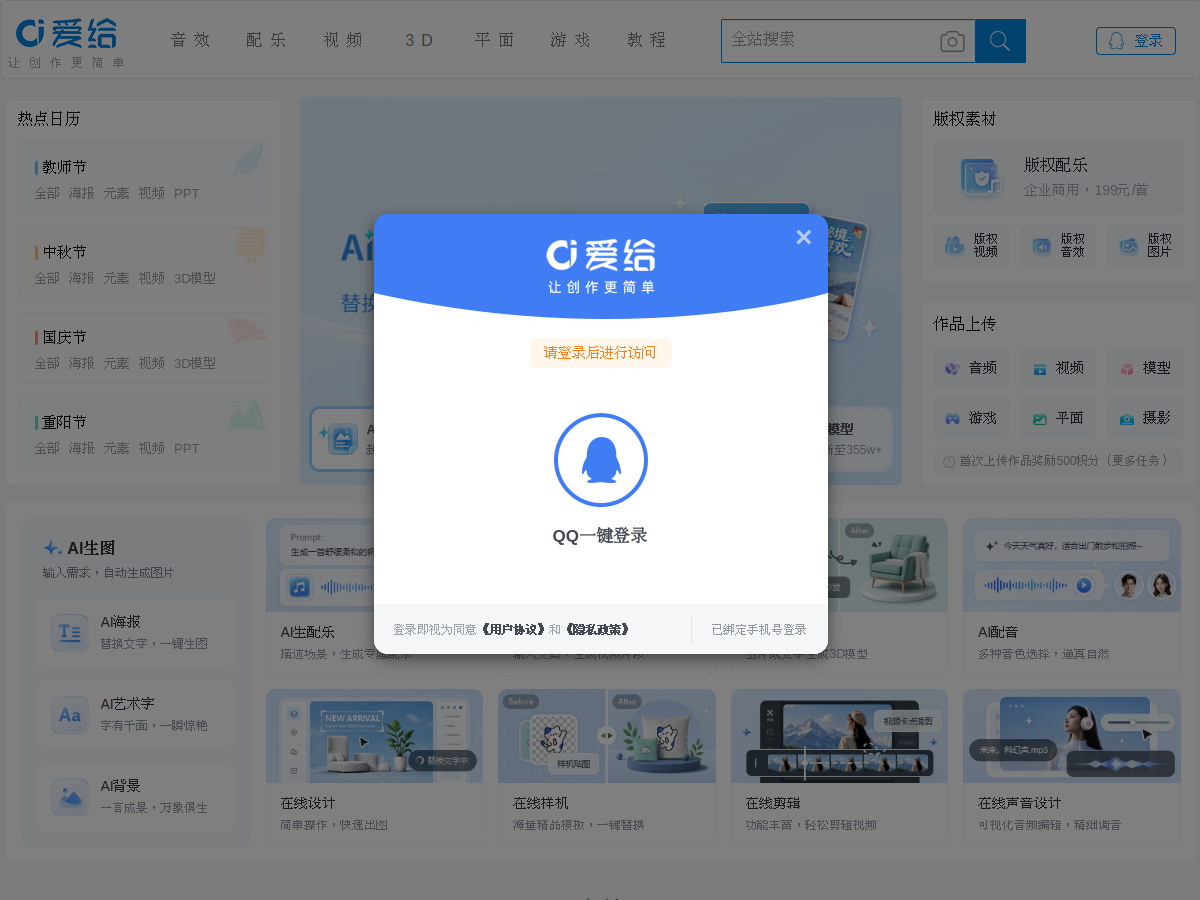Screen dimensions: 1200x900
Task: Open the 音效 menu
Action: (x=191, y=40)
